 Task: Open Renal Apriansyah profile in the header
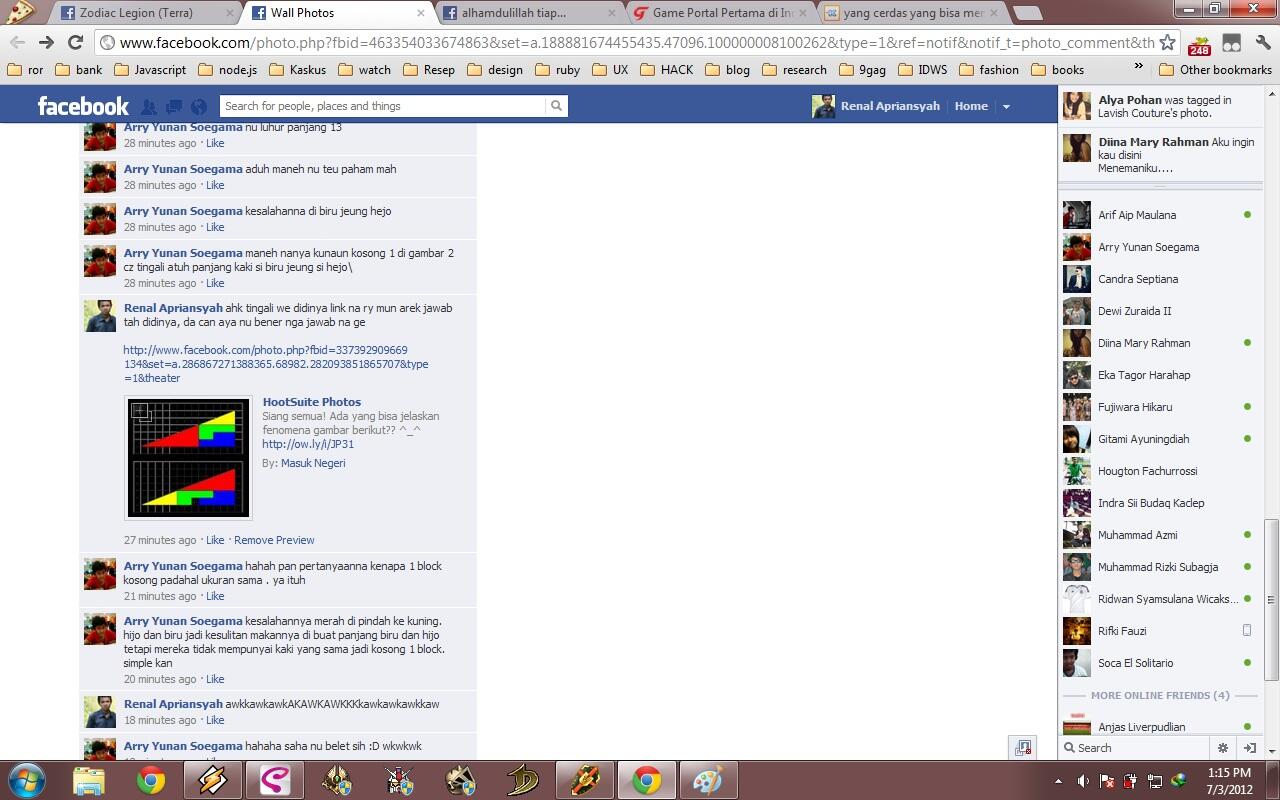click(876, 106)
